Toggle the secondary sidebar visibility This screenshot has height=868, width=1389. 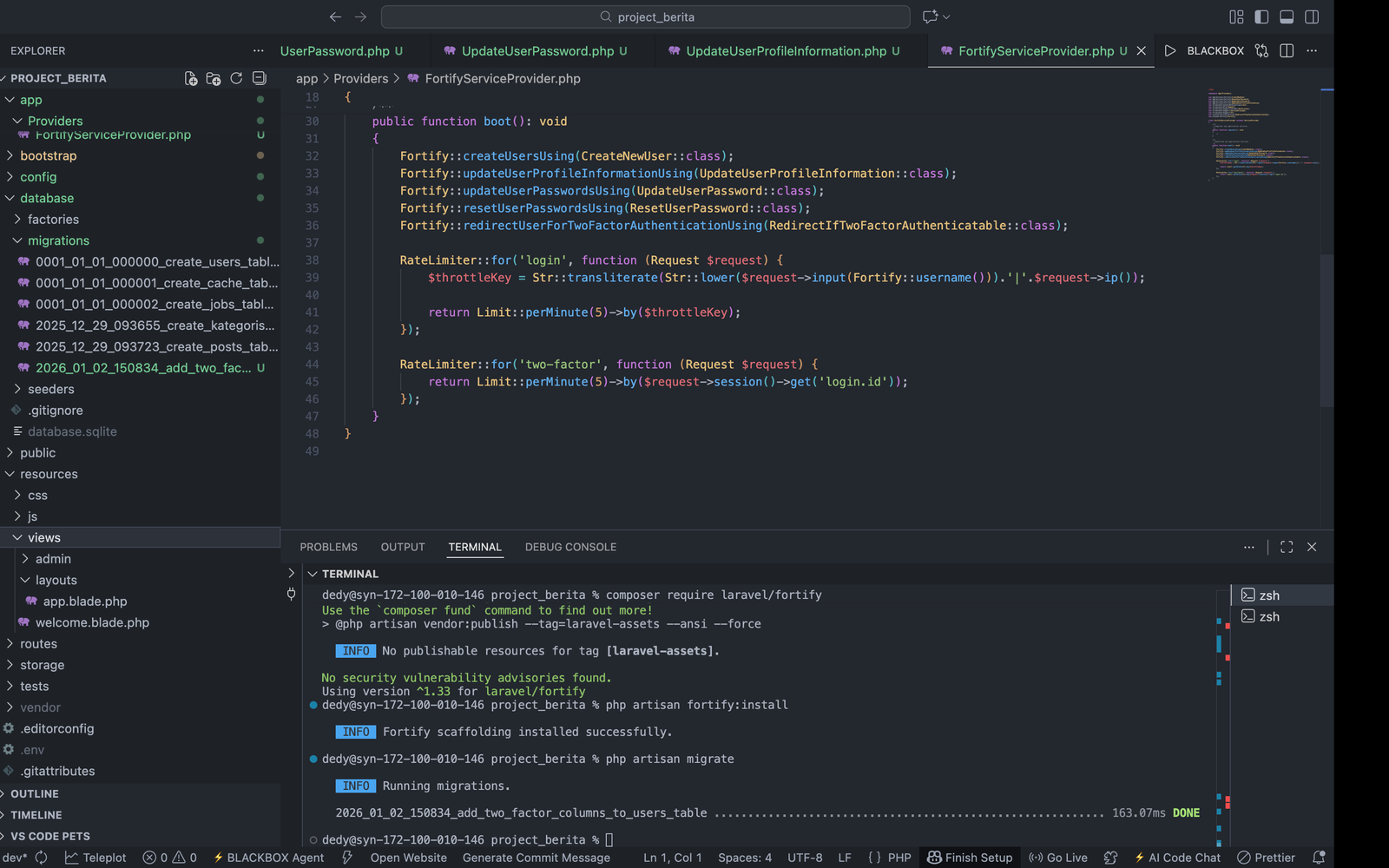pyautogui.click(x=1312, y=16)
